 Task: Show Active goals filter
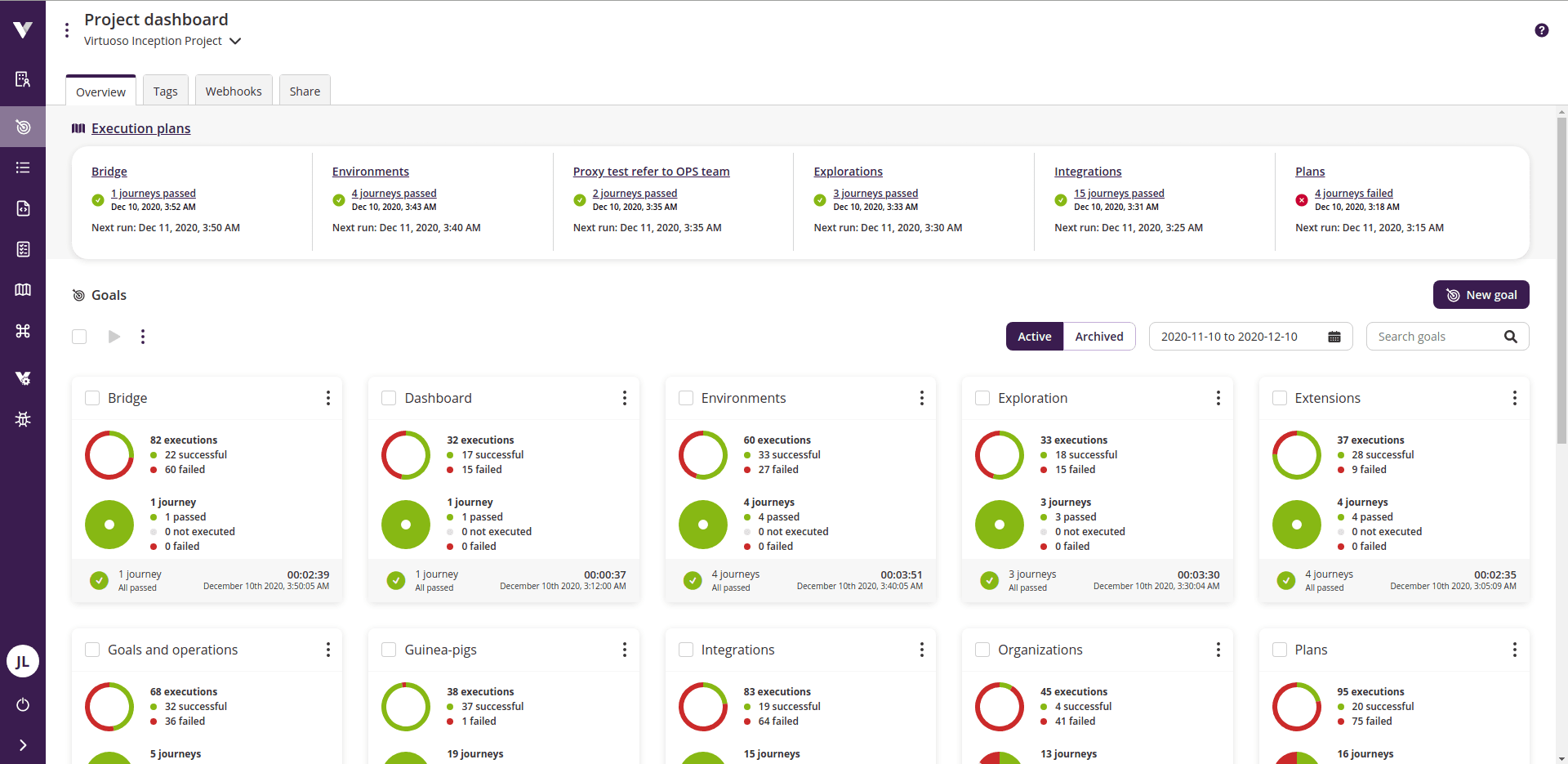(1035, 337)
